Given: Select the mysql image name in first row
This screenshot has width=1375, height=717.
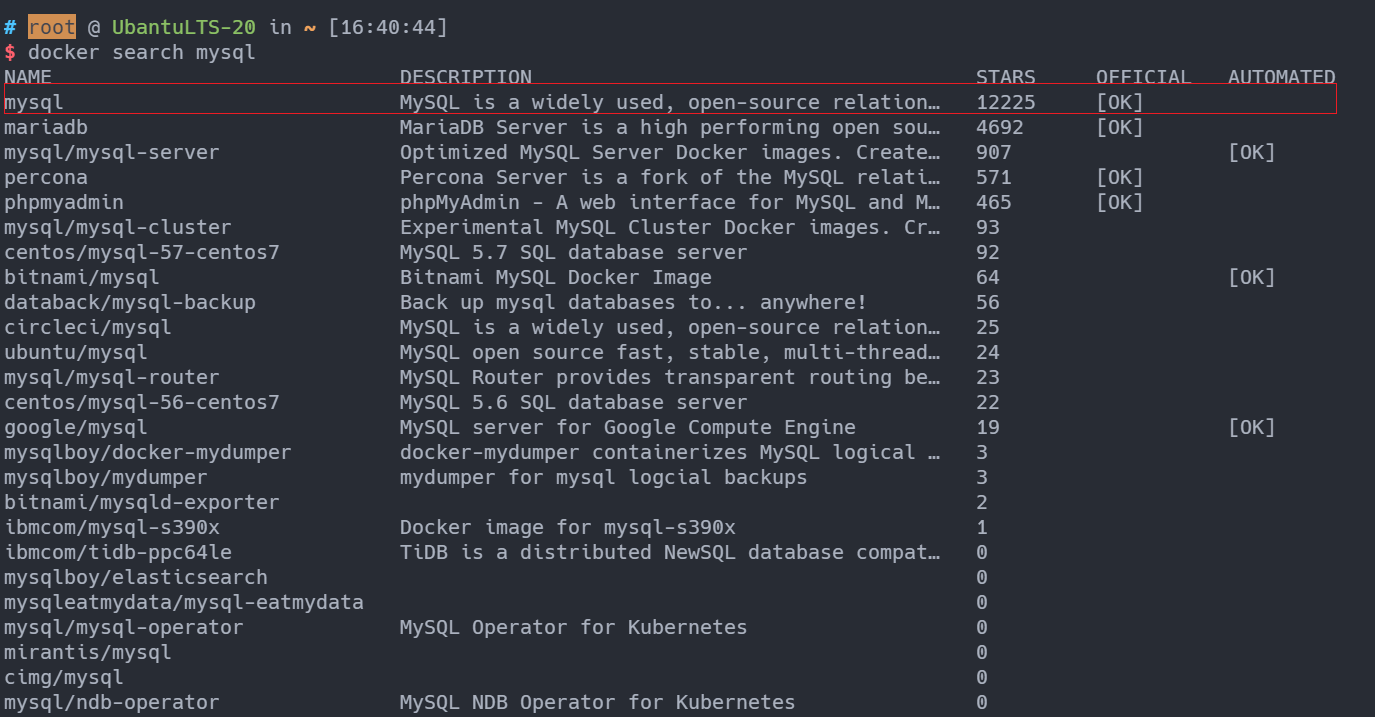Looking at the screenshot, I should click(x=34, y=102).
